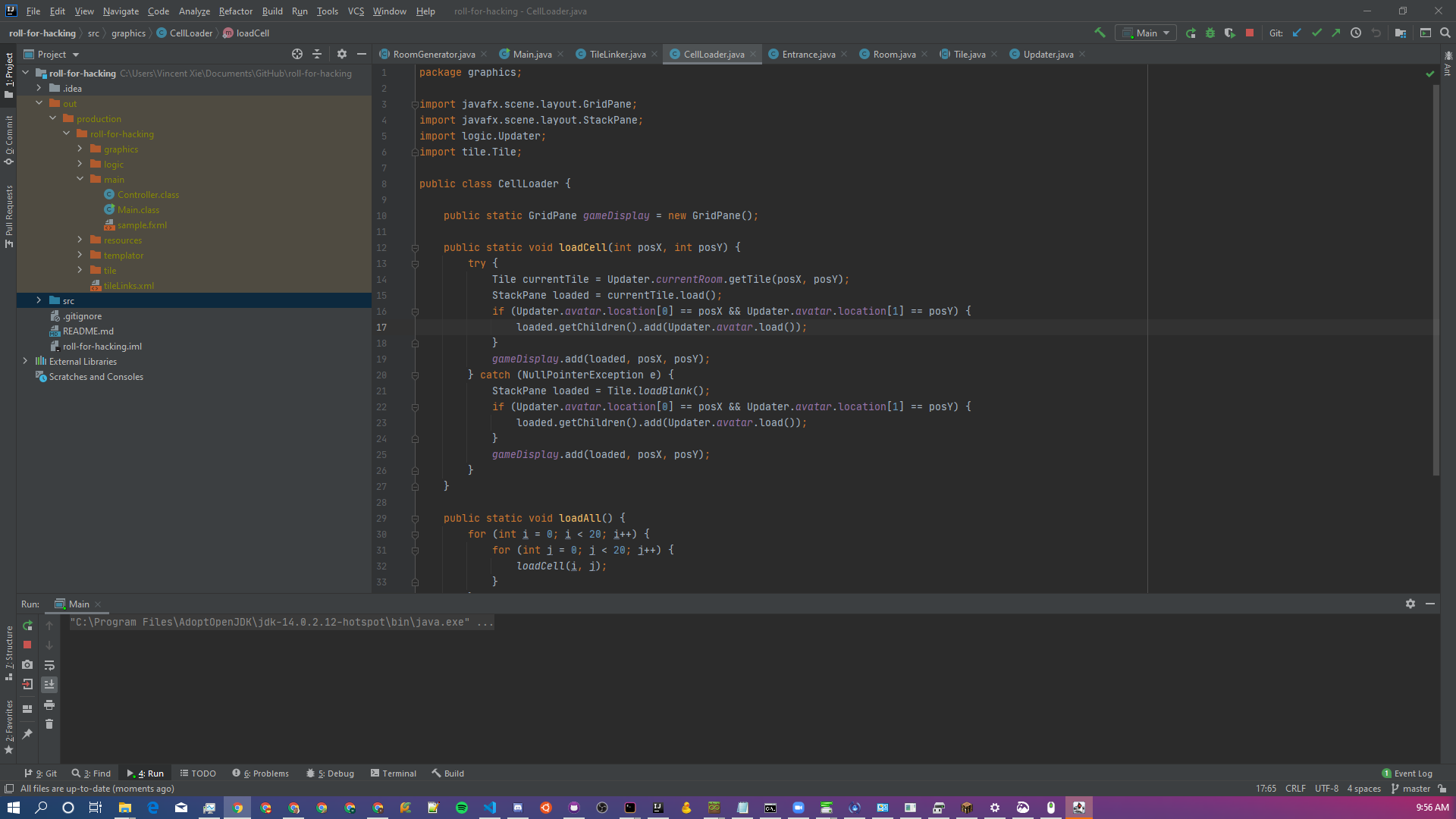Open the Refactor menu
This screenshot has height=819, width=1456.
(235, 11)
